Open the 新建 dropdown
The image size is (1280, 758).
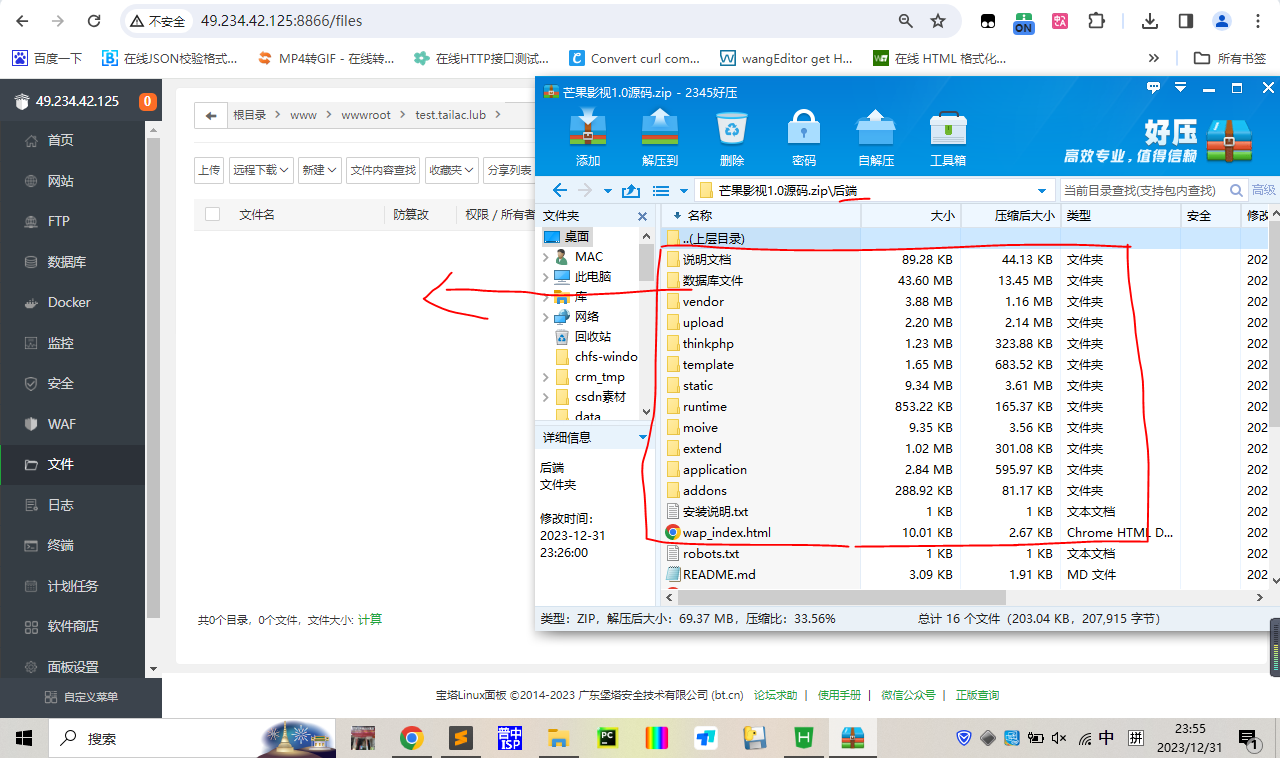click(319, 170)
